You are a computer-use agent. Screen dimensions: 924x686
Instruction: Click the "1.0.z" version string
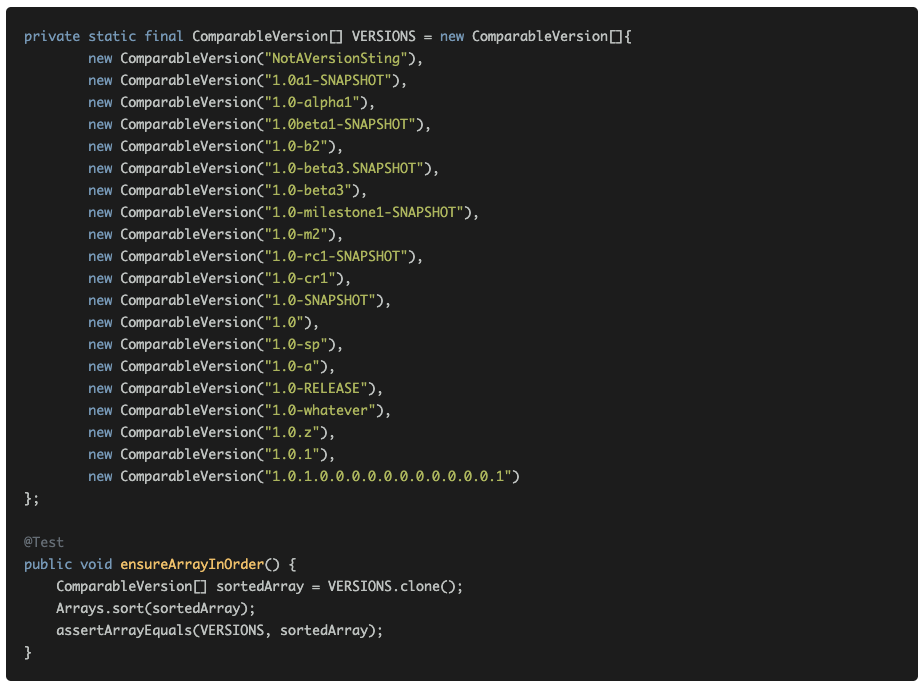(292, 432)
